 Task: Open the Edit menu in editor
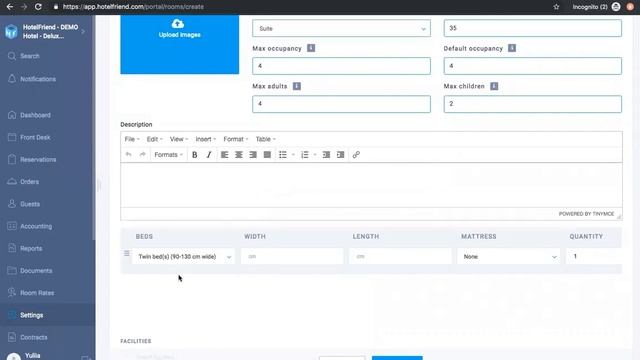(154, 139)
